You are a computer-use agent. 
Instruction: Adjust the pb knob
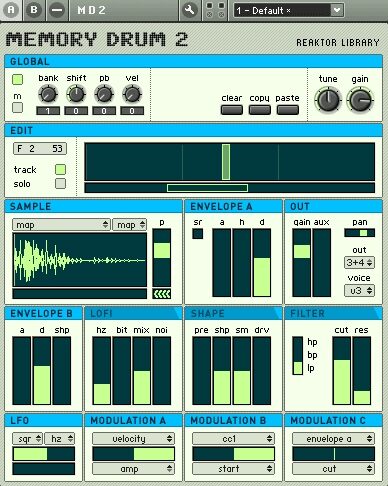pyautogui.click(x=104, y=94)
